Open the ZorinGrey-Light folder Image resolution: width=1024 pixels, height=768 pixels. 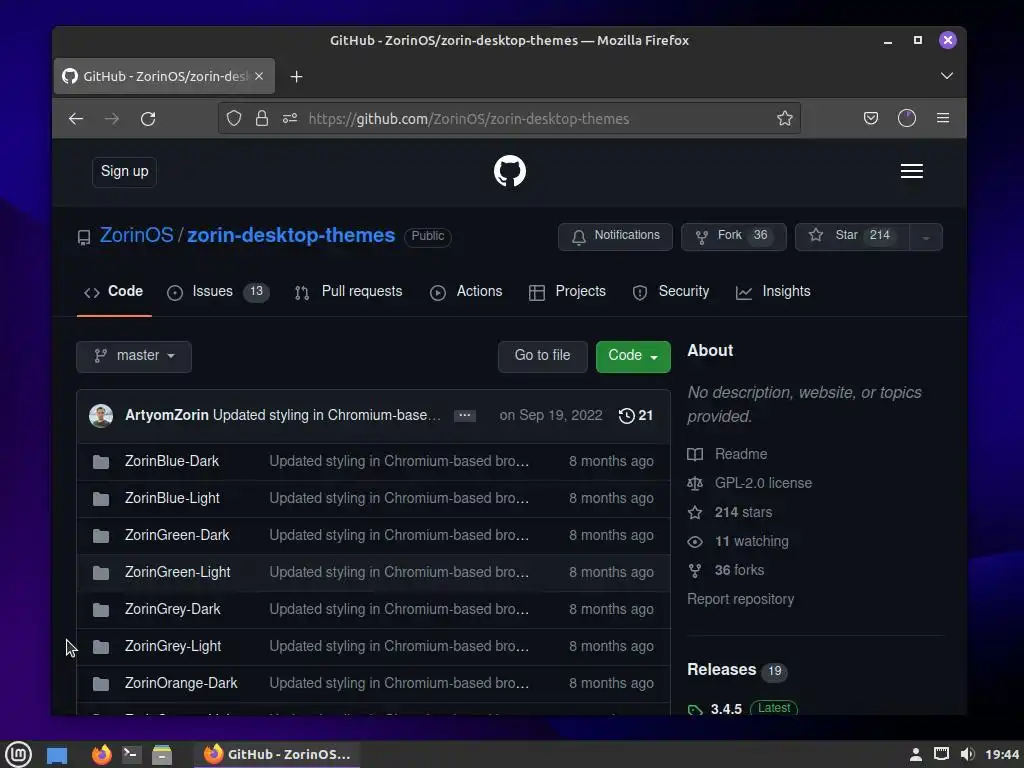click(x=173, y=646)
